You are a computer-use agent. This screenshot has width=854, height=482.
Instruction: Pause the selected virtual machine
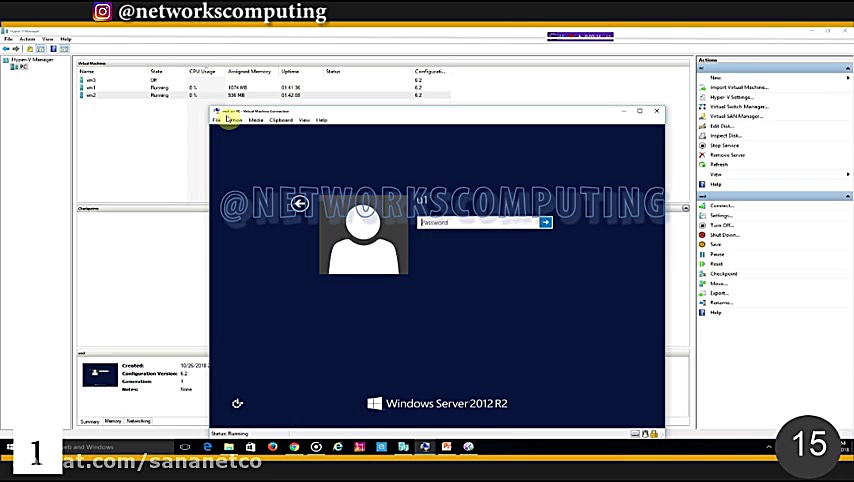coord(717,254)
